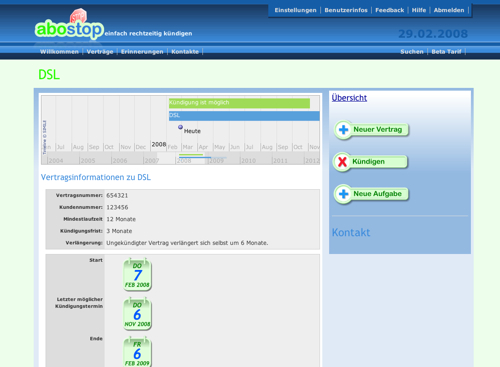Click Vertragsinformationen zu DSL heading
500x367 pixels.
[x=96, y=177]
